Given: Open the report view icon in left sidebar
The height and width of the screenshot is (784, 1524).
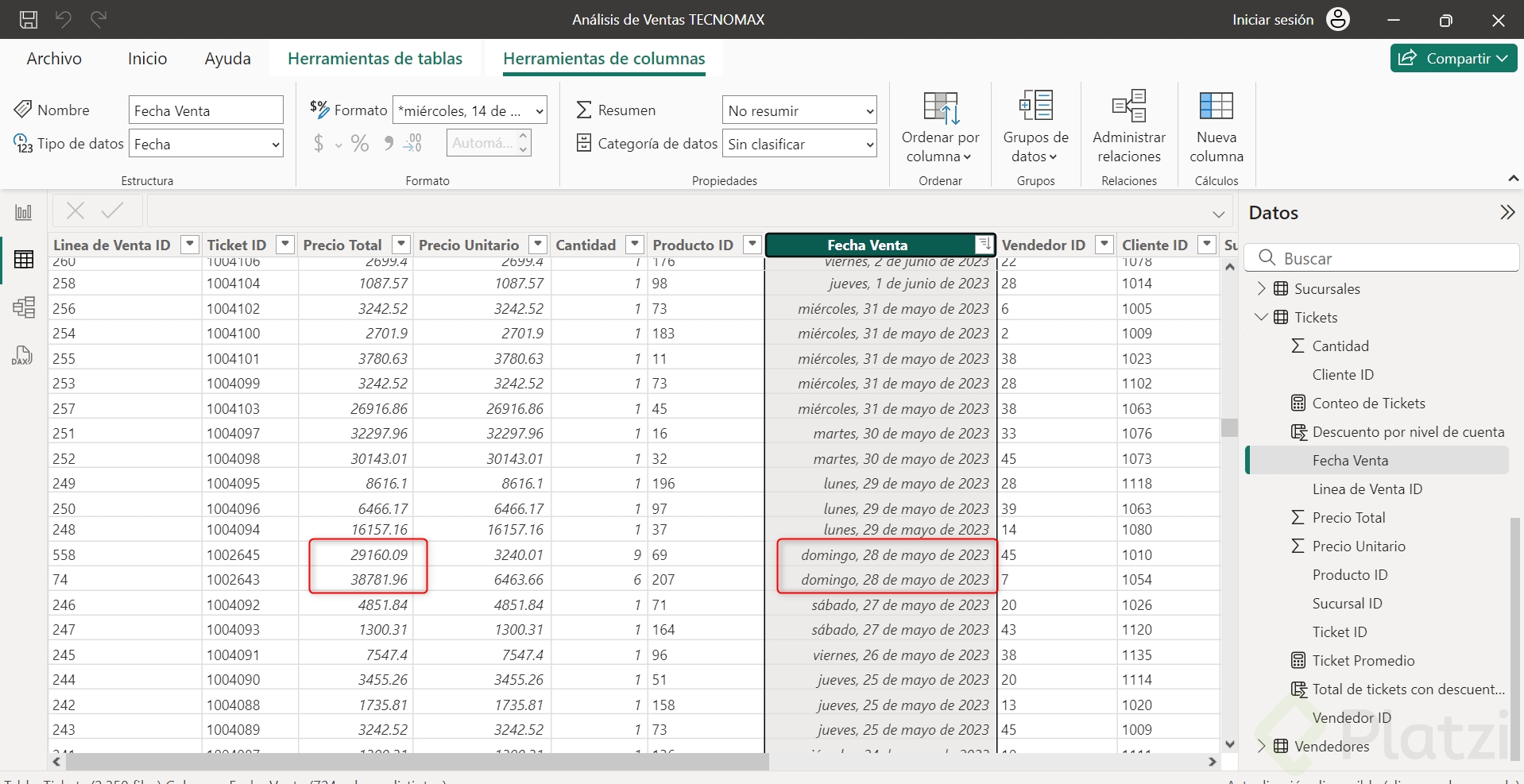Looking at the screenshot, I should point(24,212).
